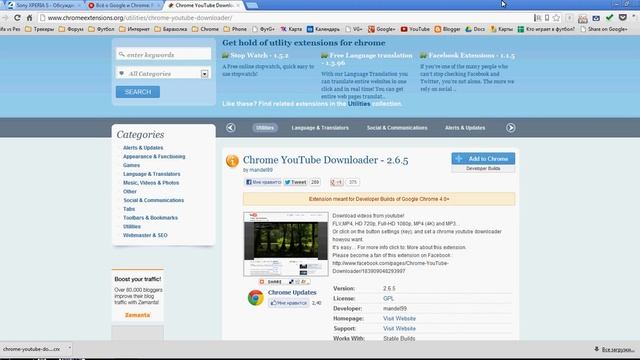
Task: Open the mail extension icon in toolbar
Action: [x=596, y=18]
